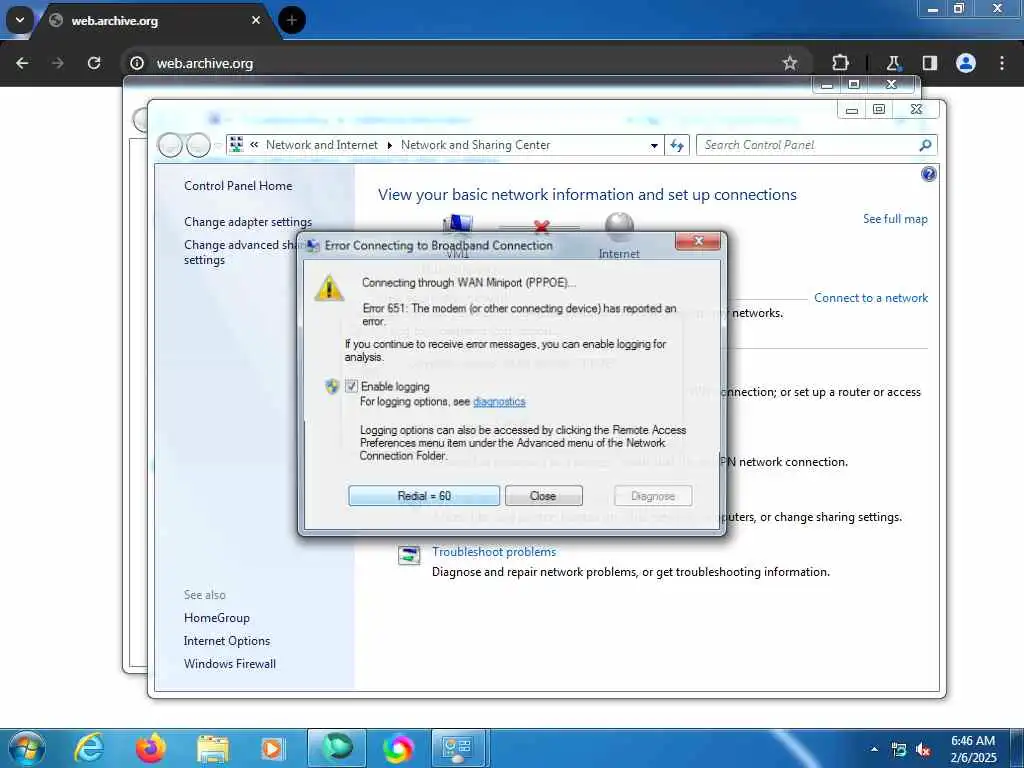Click the dialog title bar connection icon
1024x768 pixels.
coord(313,246)
